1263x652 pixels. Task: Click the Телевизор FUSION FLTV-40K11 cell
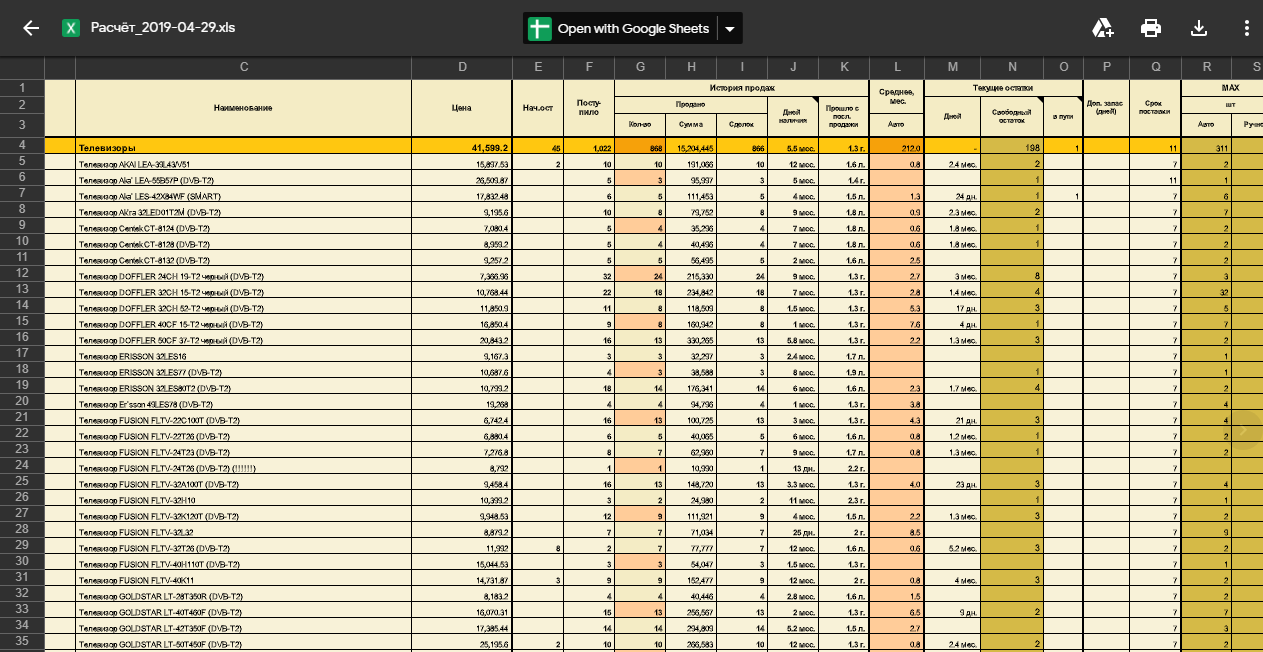pyautogui.click(x=243, y=580)
